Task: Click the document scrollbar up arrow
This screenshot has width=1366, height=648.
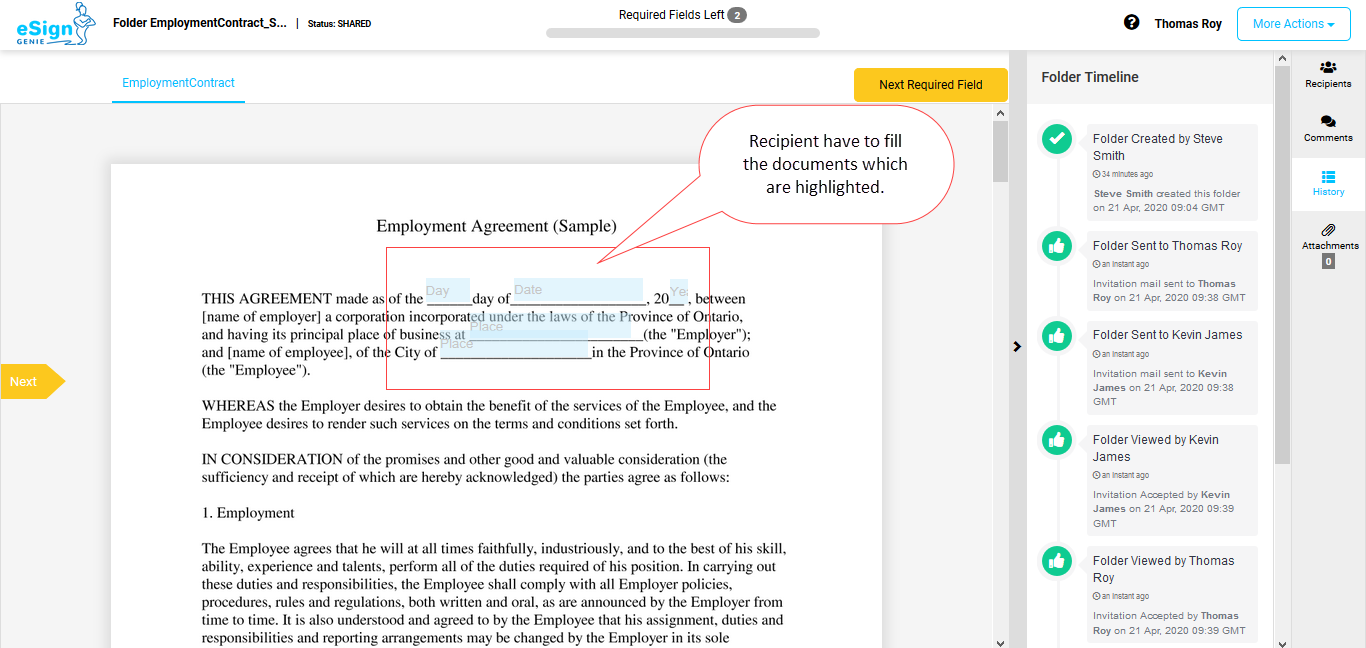Action: tap(1000, 113)
